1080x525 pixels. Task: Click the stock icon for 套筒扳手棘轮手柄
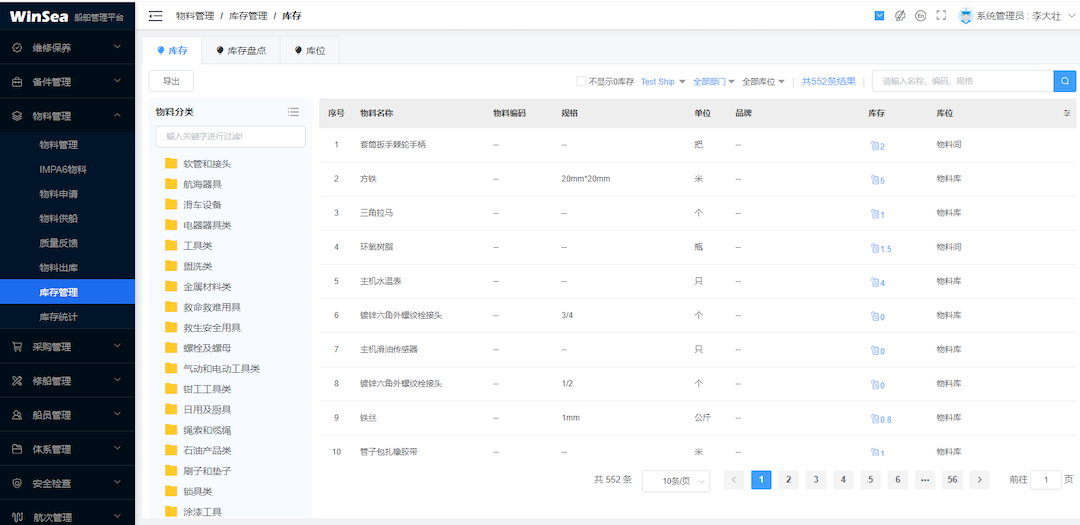click(875, 145)
